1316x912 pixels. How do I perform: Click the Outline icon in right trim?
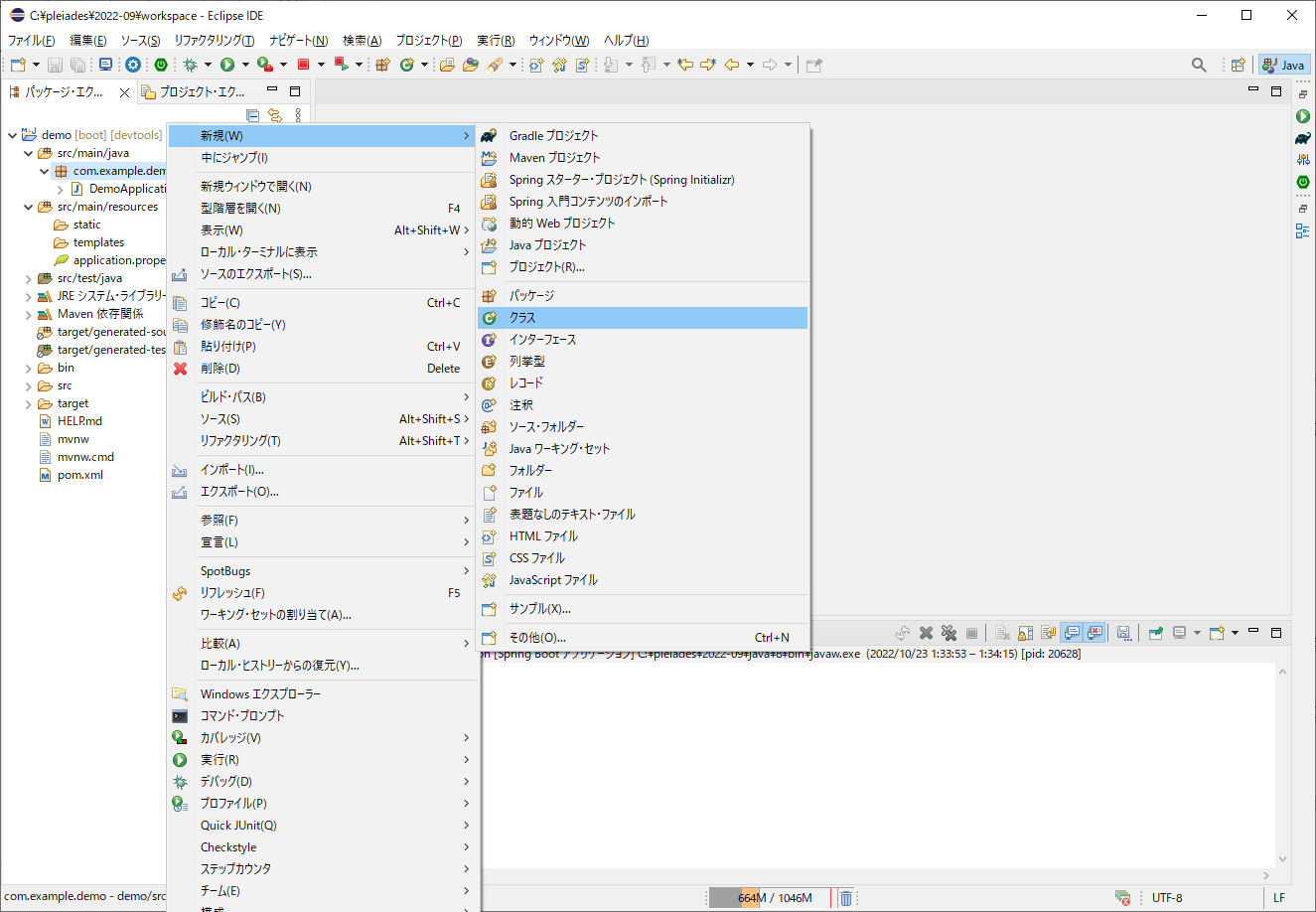point(1303,230)
